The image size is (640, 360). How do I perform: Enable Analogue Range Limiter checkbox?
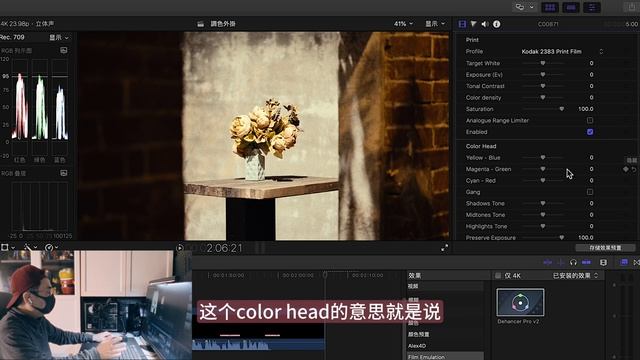(x=590, y=120)
